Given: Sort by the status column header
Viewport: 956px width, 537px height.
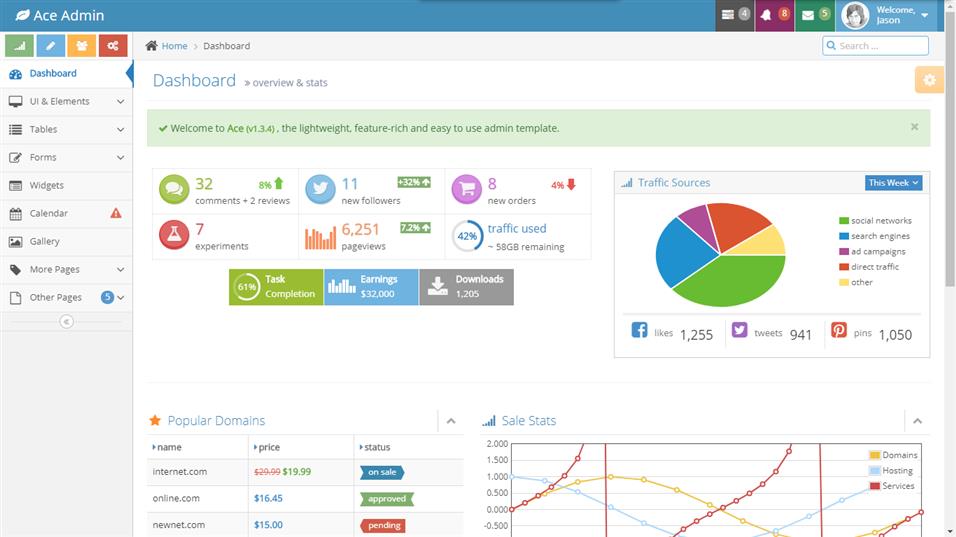Looking at the screenshot, I should [408, 447].
